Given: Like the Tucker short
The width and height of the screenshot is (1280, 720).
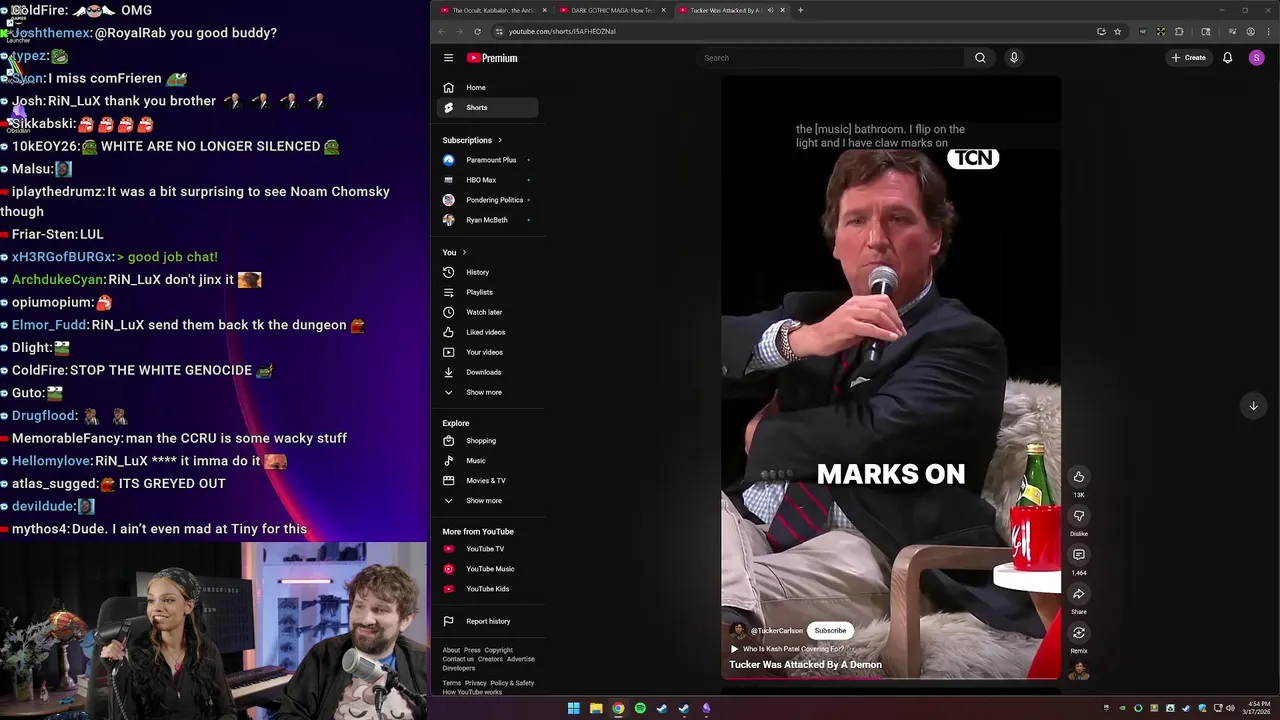Looking at the screenshot, I should coord(1078,477).
